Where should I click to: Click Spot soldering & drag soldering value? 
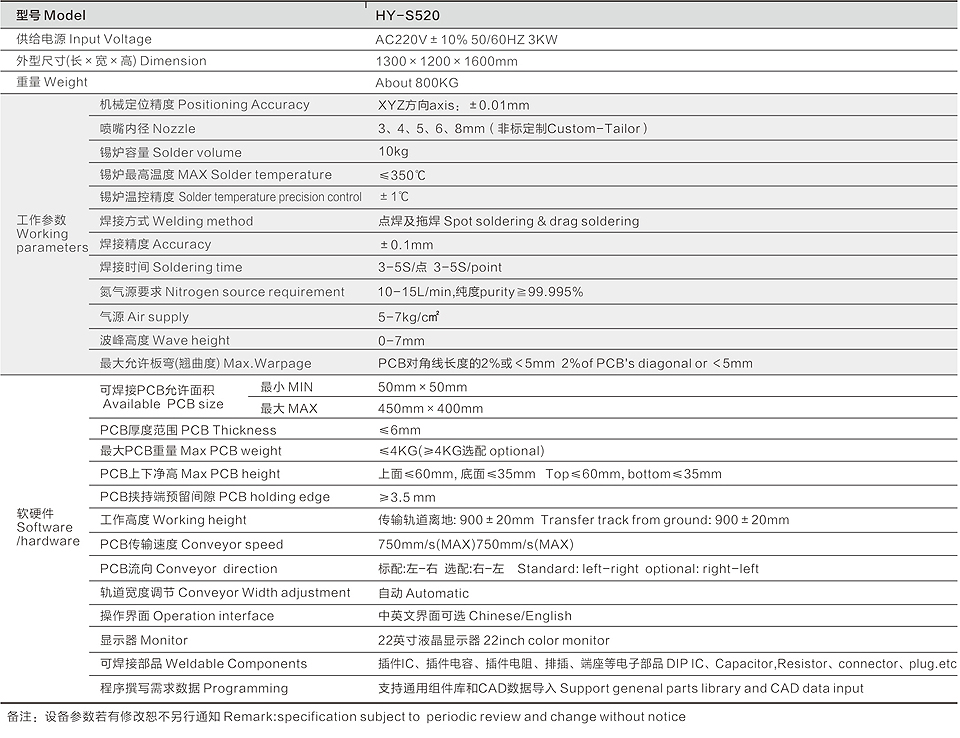[x=508, y=221]
